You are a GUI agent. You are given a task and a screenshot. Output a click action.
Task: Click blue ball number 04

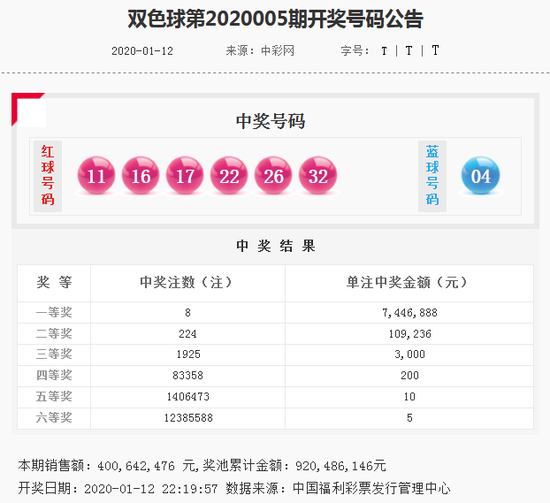(480, 175)
